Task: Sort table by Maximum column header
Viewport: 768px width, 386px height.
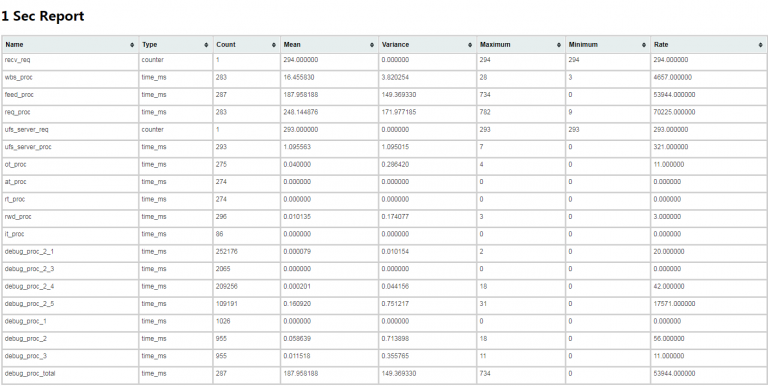Action: click(x=521, y=45)
